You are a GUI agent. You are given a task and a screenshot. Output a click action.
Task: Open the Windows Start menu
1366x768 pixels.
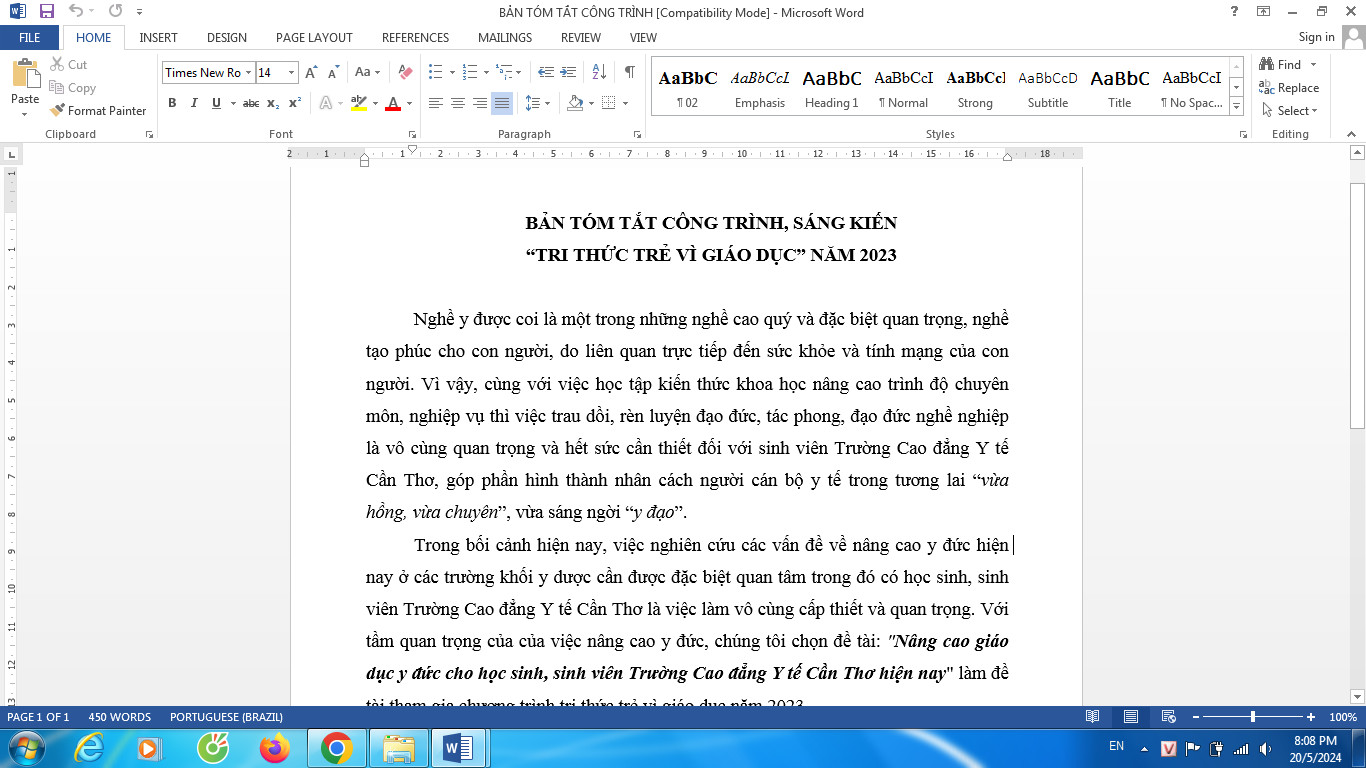click(x=26, y=747)
